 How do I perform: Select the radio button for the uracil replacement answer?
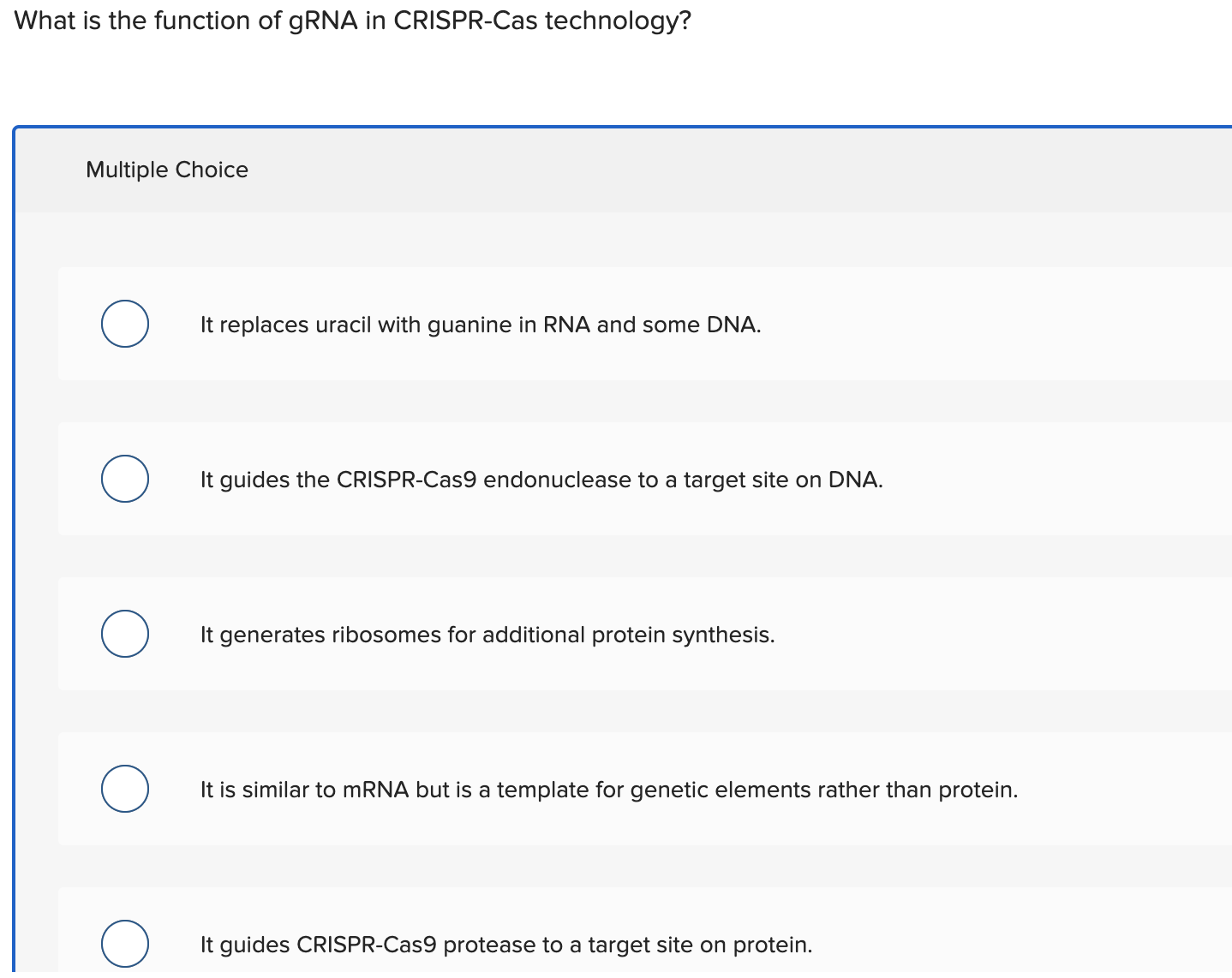click(x=124, y=324)
